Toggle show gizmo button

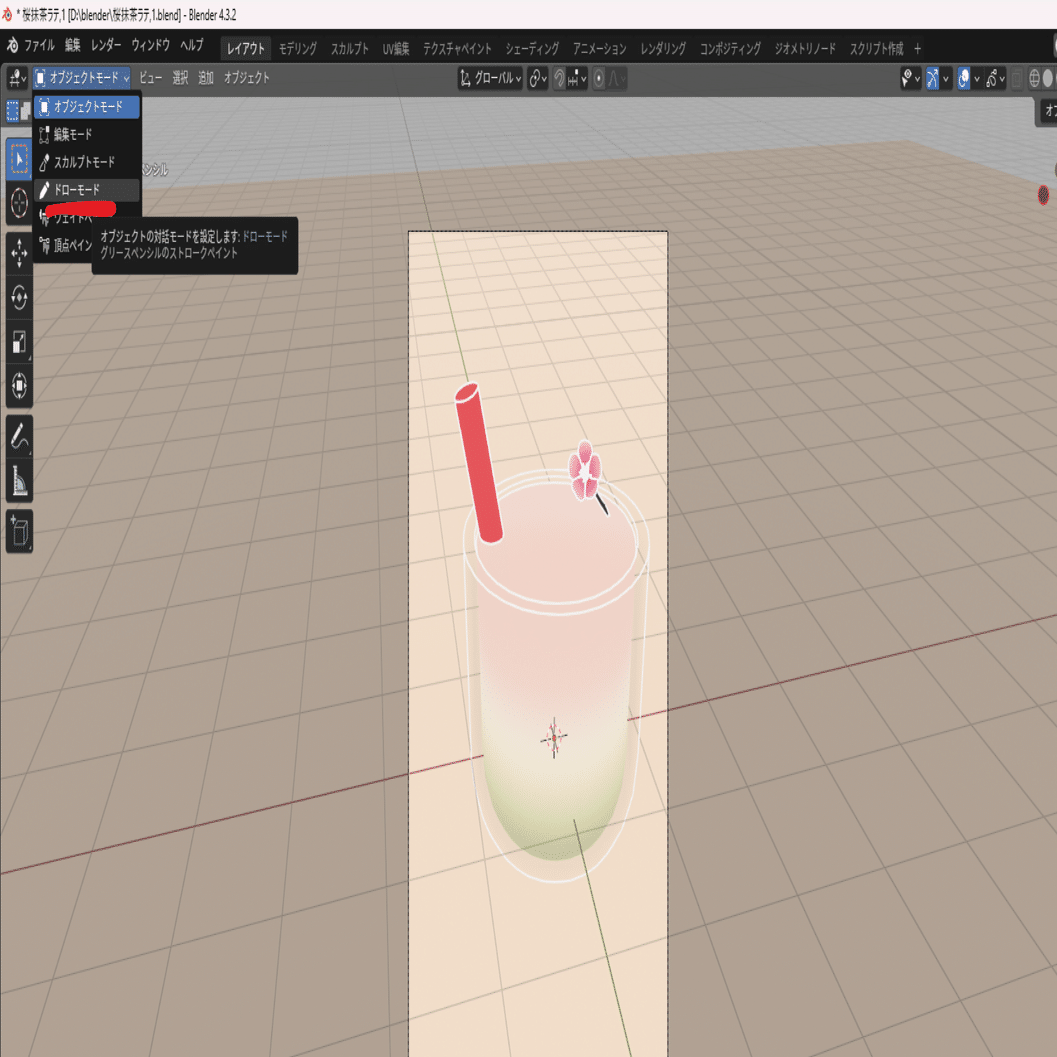932,79
